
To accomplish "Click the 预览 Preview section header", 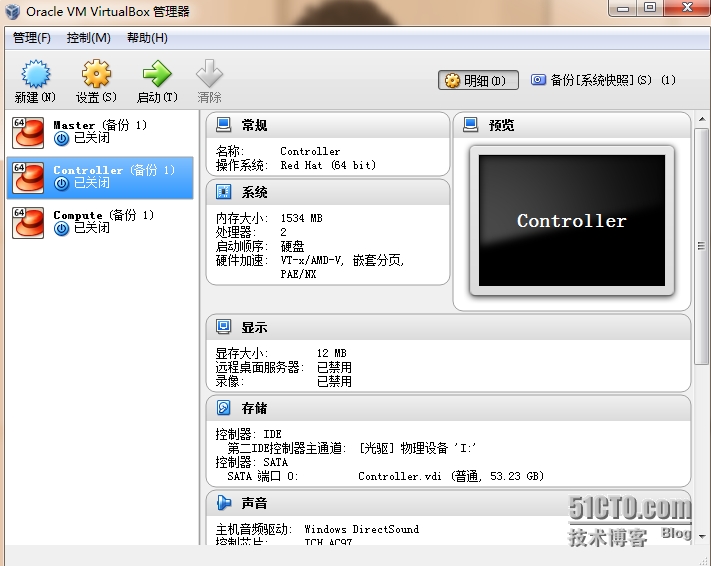I will (572, 125).
